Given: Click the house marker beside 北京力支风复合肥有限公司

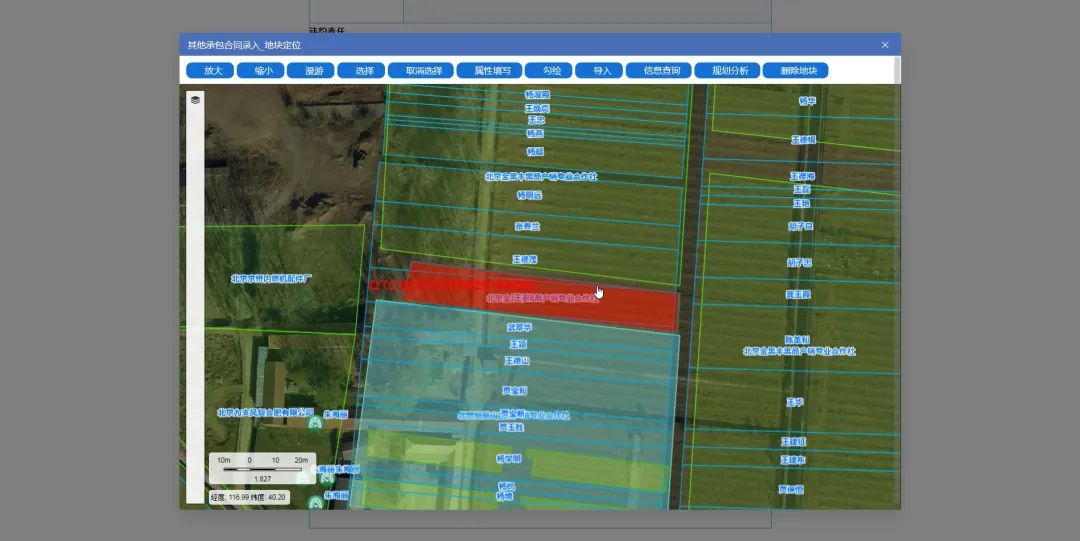Looking at the screenshot, I should (x=315, y=423).
